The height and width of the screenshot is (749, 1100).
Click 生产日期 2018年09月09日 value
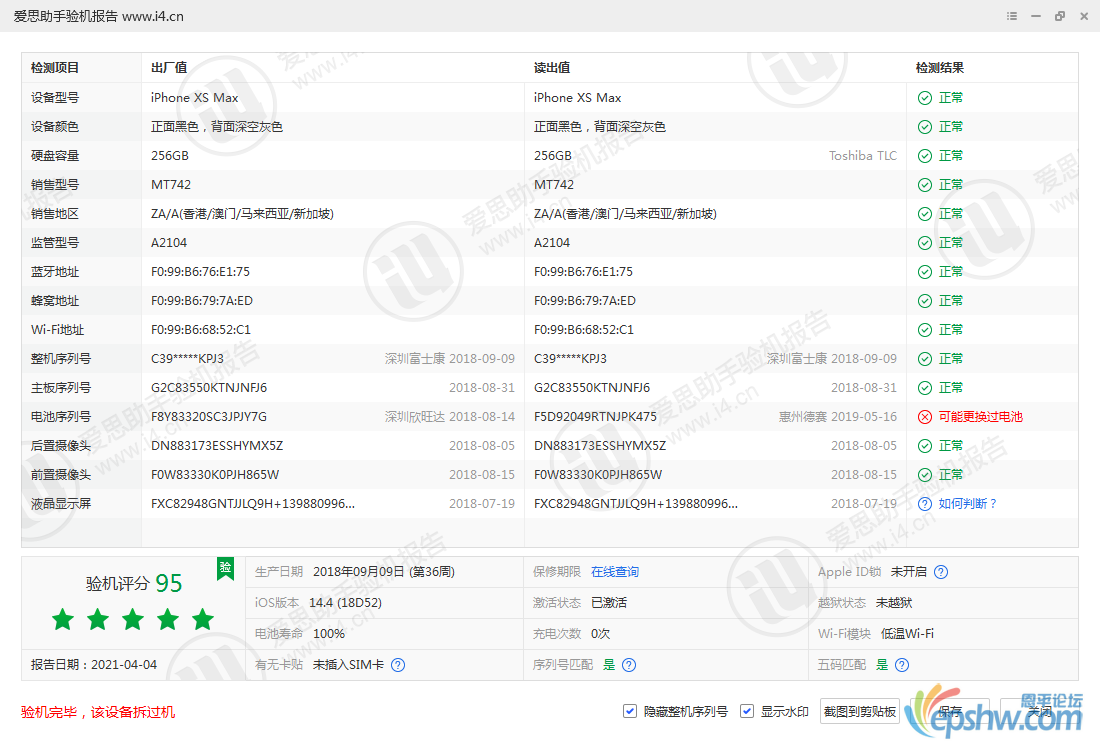coord(384,572)
